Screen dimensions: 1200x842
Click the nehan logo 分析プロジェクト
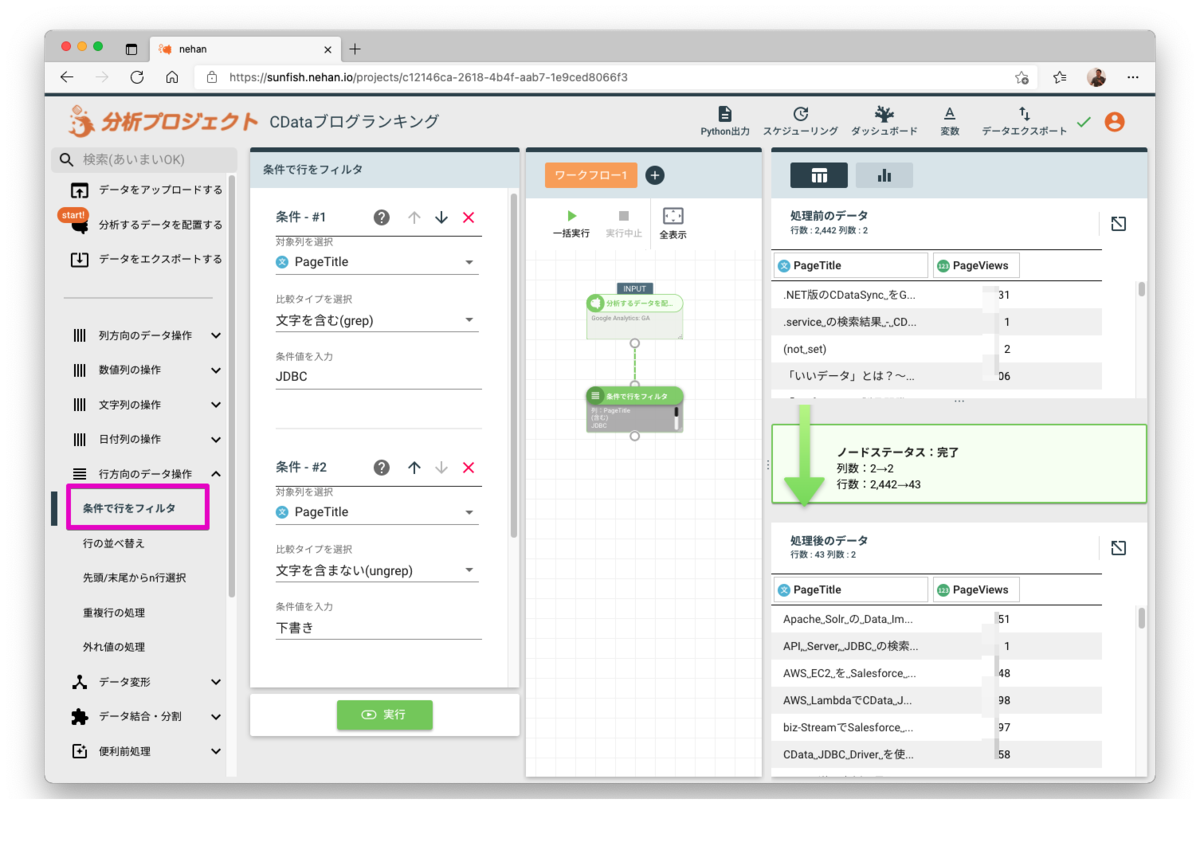(163, 122)
